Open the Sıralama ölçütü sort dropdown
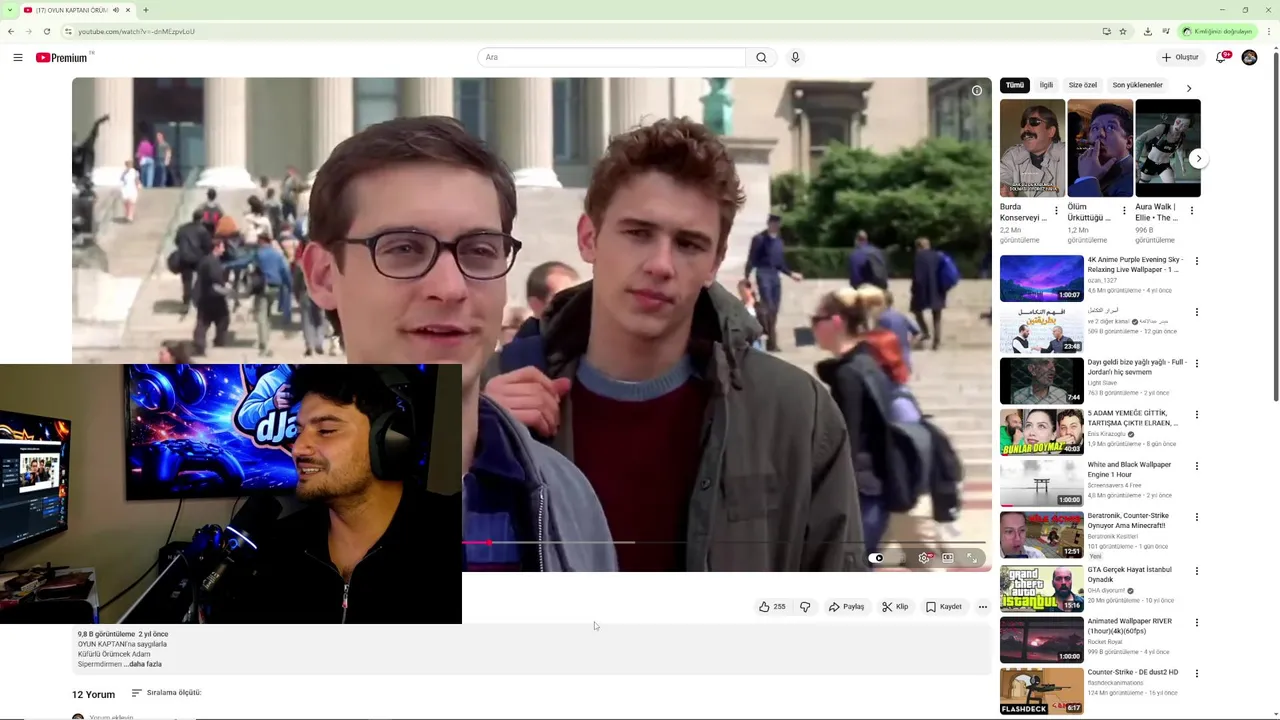This screenshot has width=1280, height=720. (x=166, y=693)
